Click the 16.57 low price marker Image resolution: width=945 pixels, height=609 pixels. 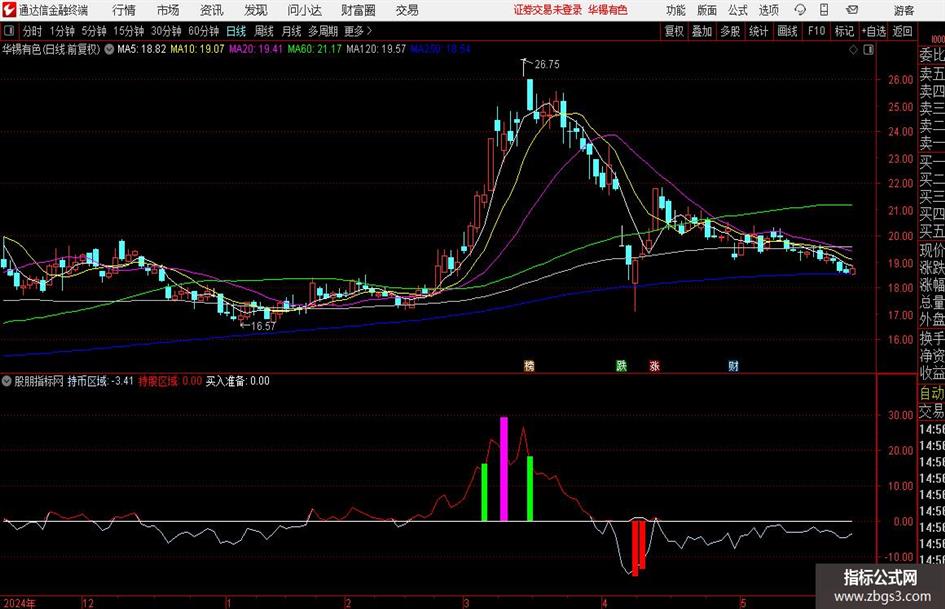click(263, 326)
